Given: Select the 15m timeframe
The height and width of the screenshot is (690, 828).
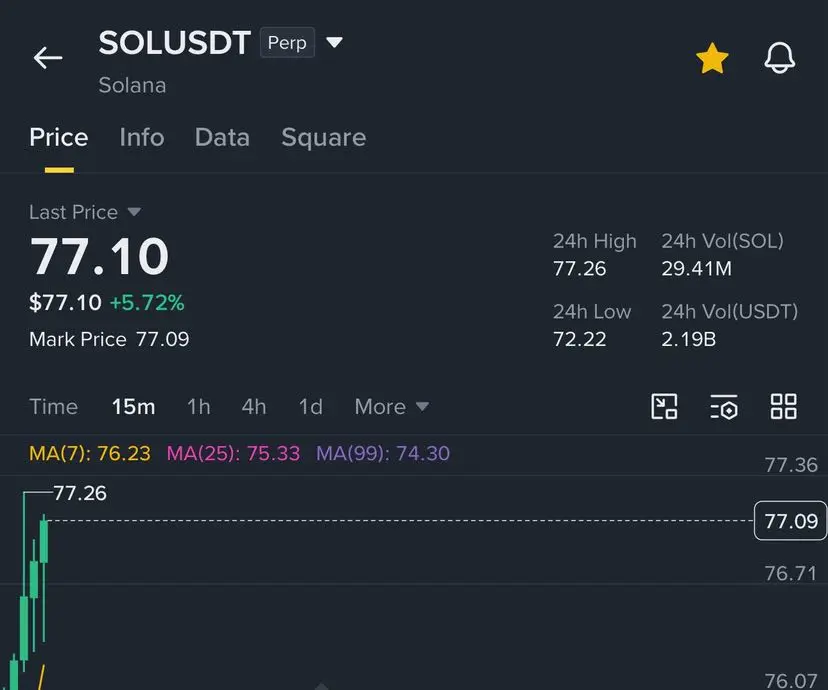Looking at the screenshot, I should click(134, 407).
